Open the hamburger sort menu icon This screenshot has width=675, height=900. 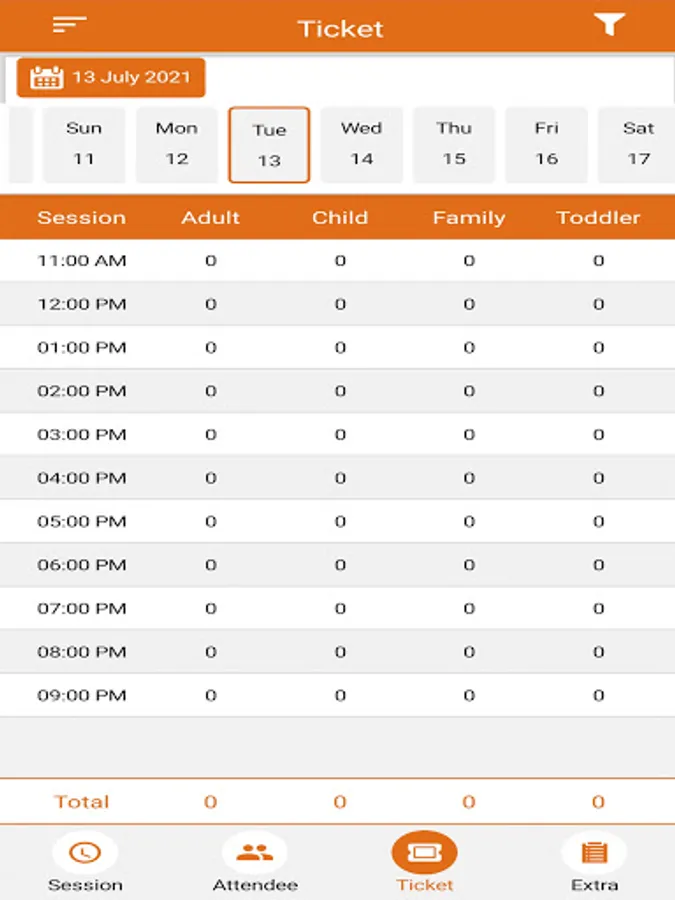69,25
